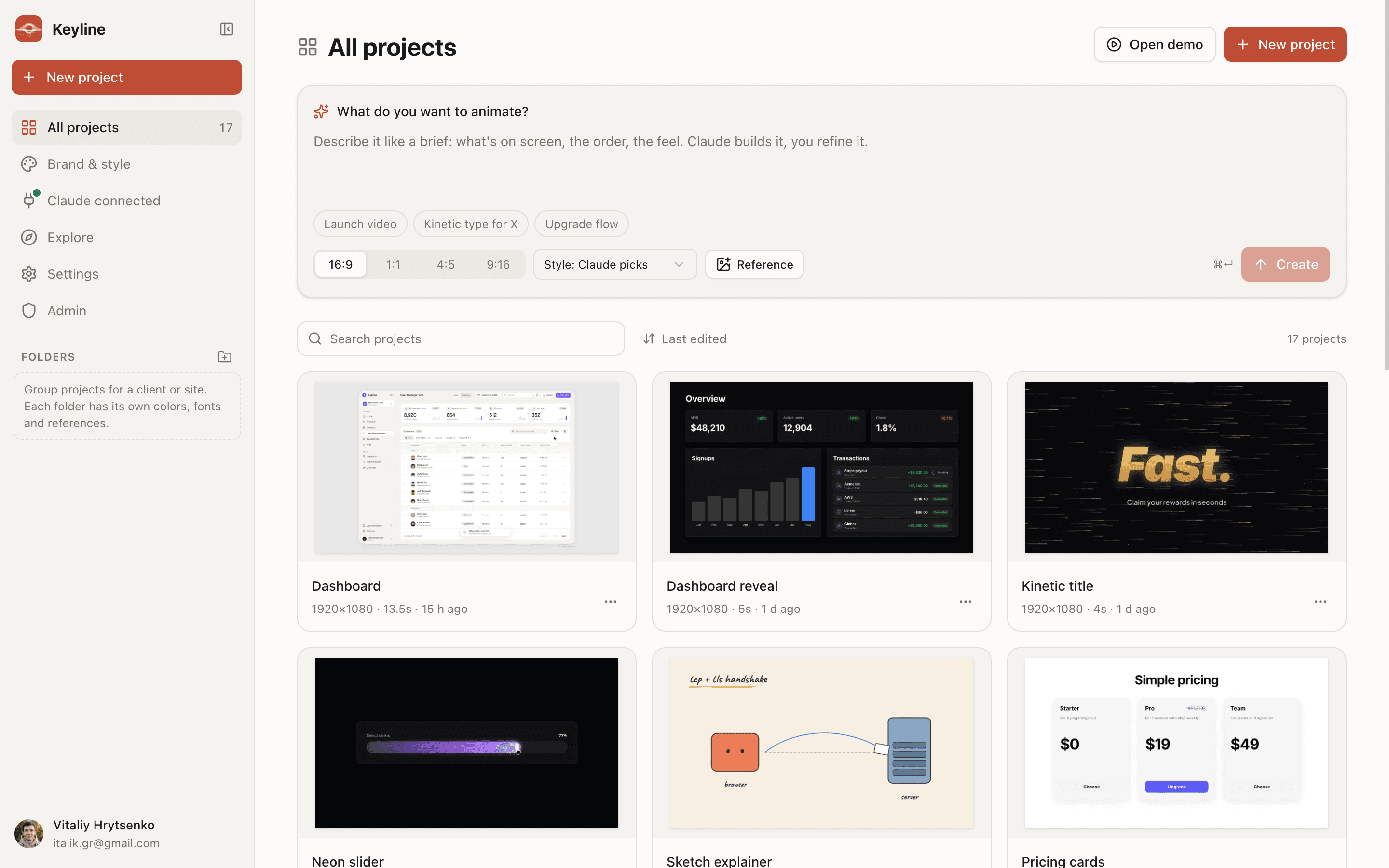Click the palette icon for Brand & style

point(29,164)
